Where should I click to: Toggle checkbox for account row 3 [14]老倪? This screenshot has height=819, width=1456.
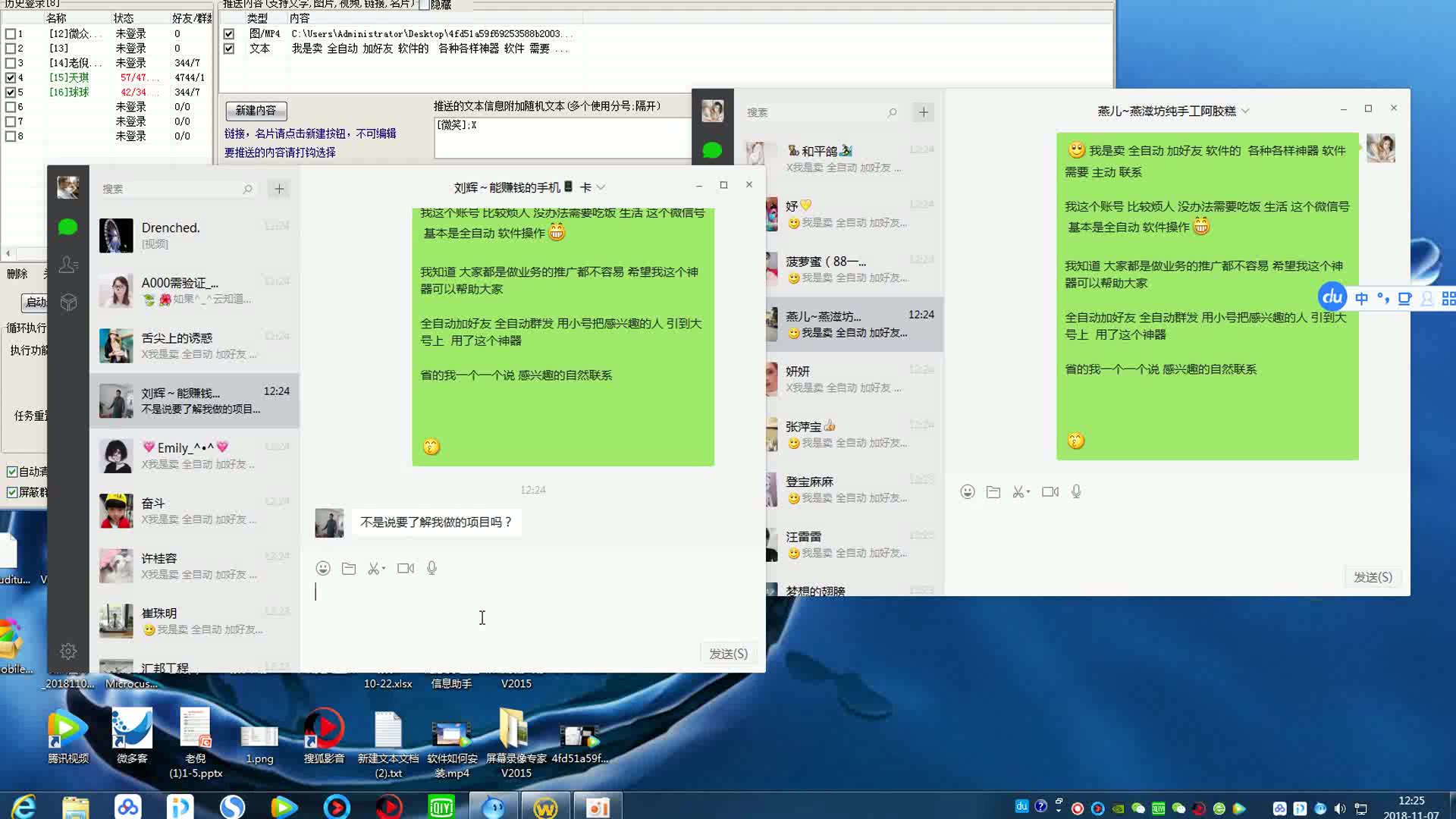pyautogui.click(x=11, y=63)
